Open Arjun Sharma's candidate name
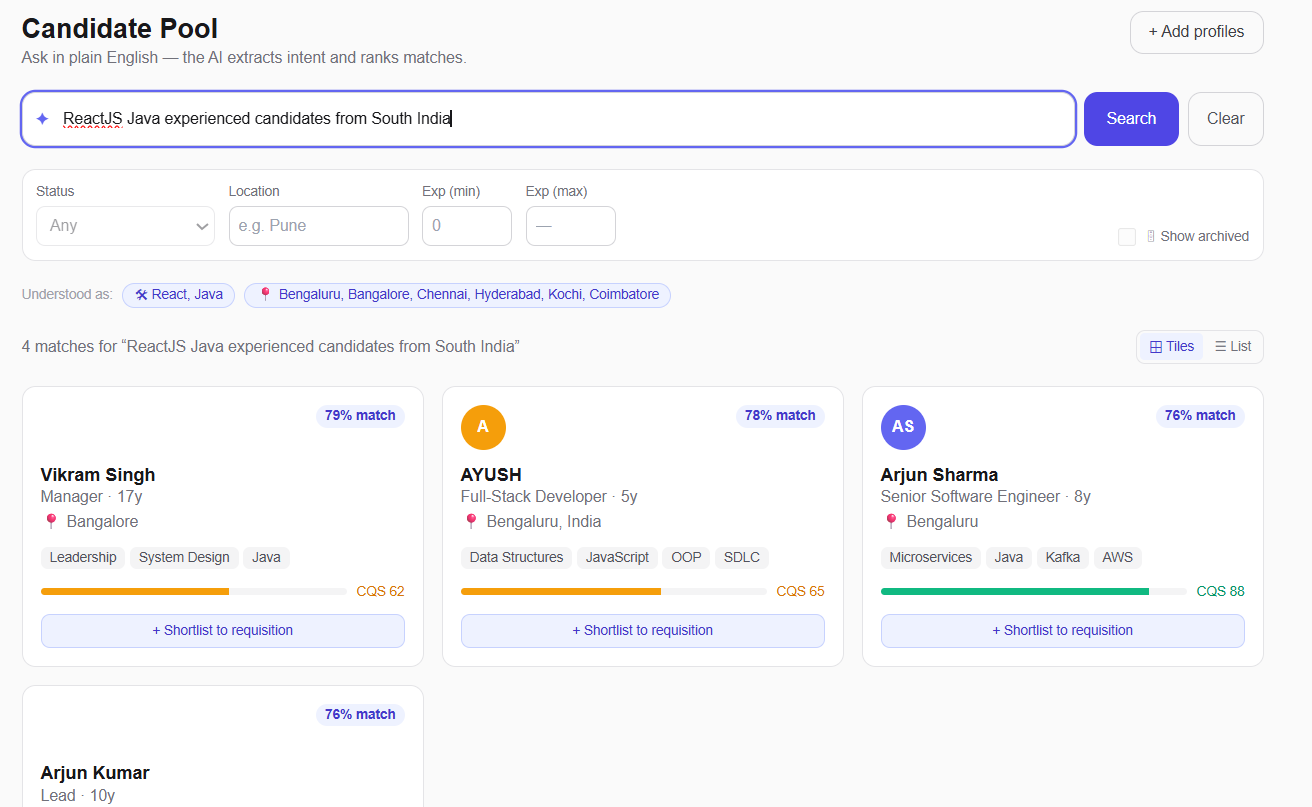The image size is (1312, 807). [939, 475]
